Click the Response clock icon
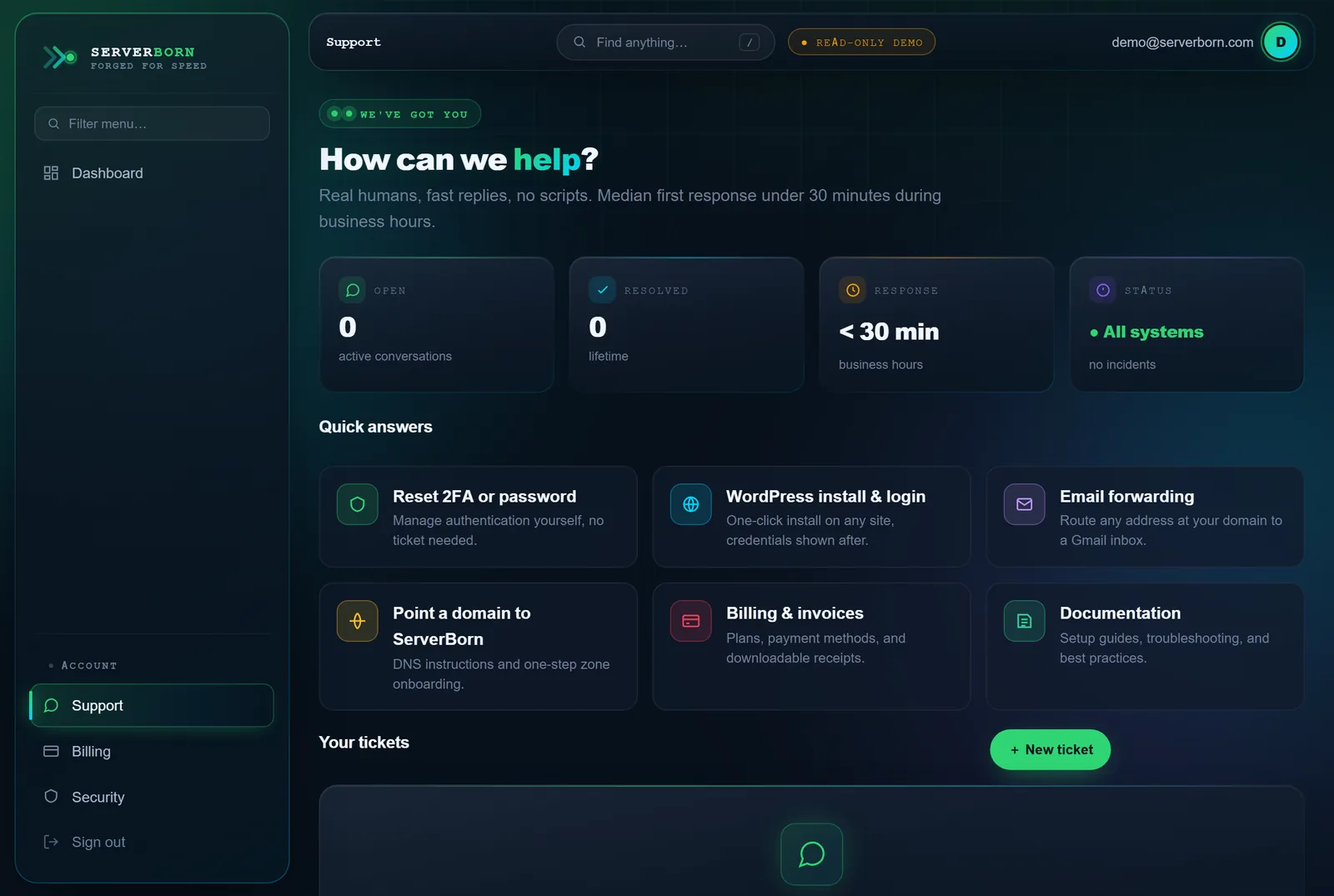Viewport: 1334px width, 896px height. point(852,290)
